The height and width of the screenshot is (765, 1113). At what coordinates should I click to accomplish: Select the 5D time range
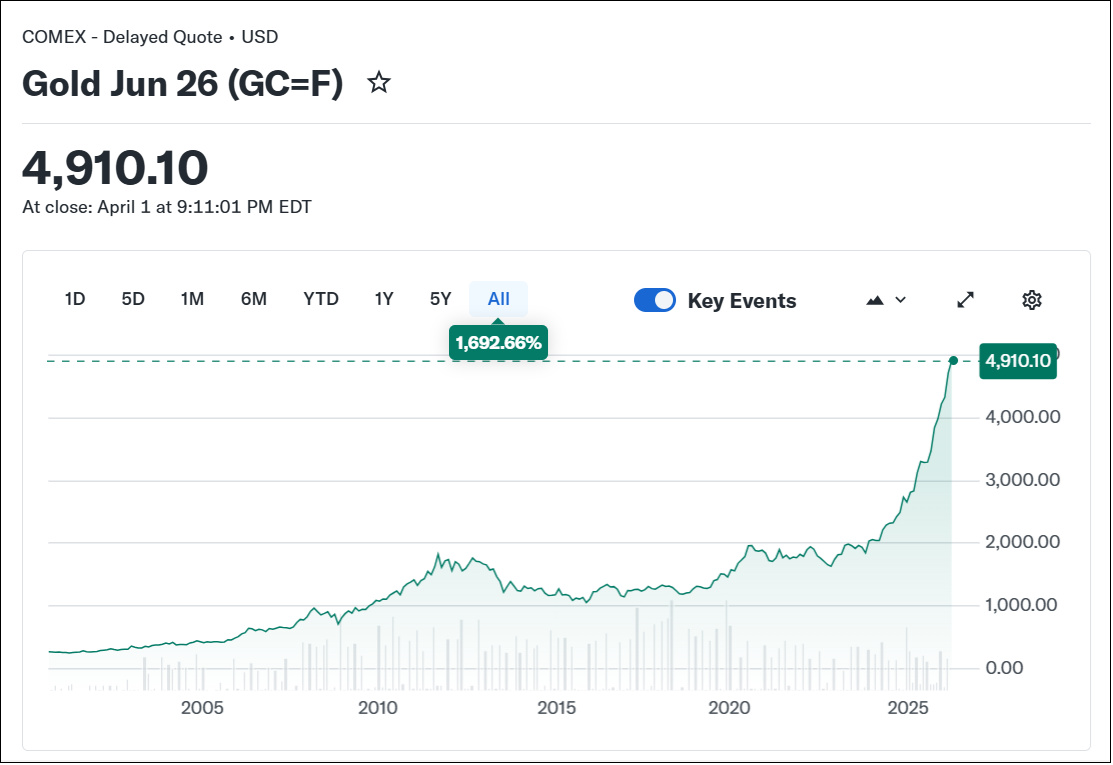[133, 299]
